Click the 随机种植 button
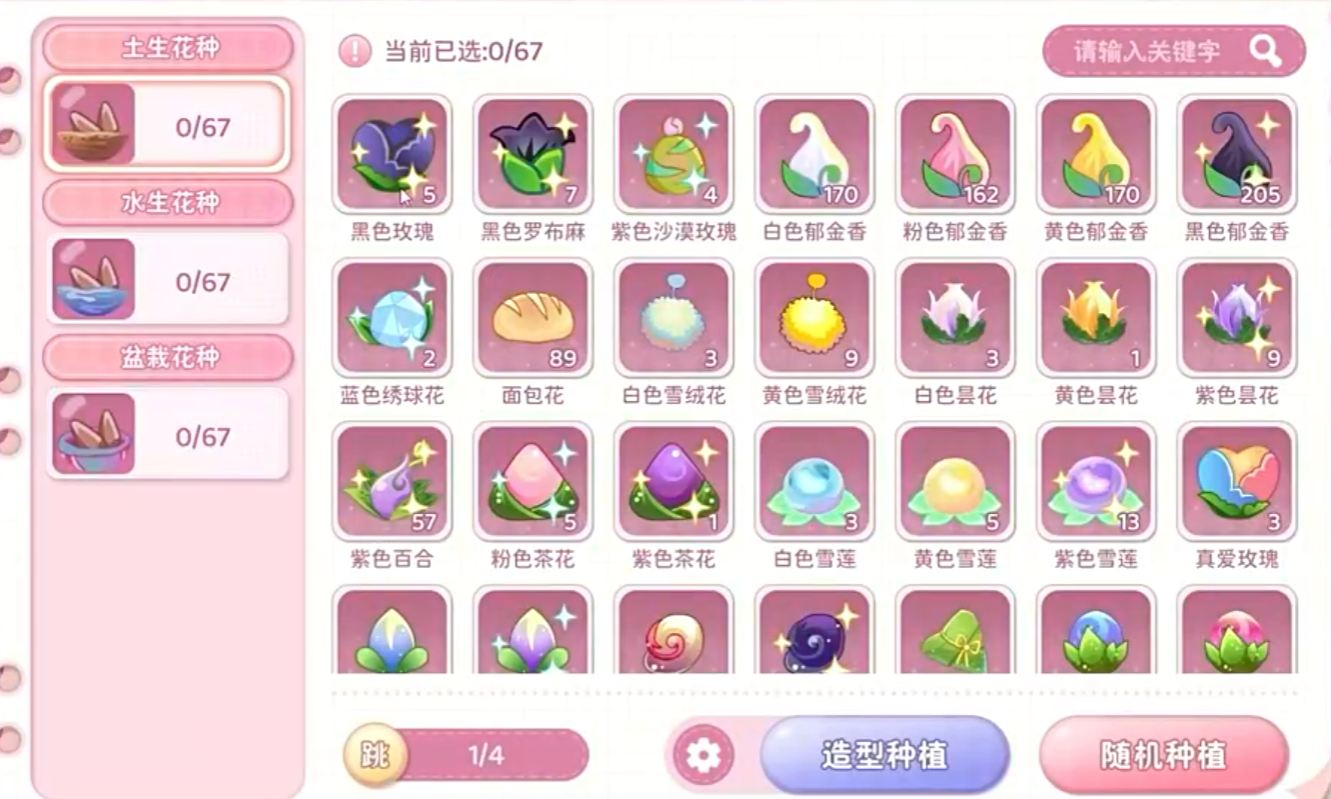 (1164, 755)
